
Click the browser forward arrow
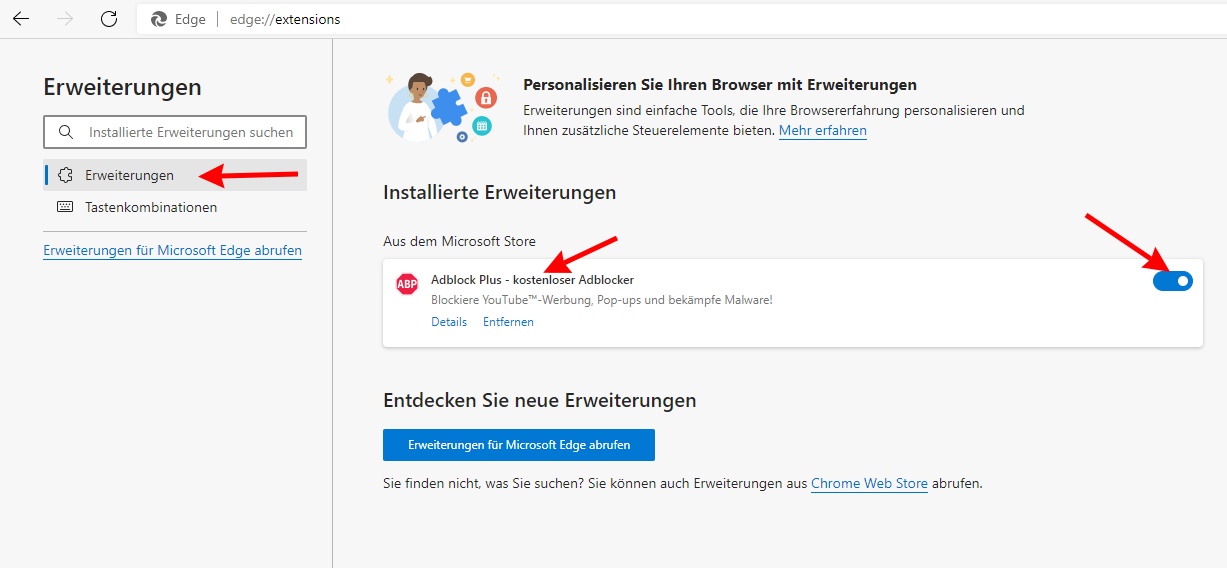65,19
